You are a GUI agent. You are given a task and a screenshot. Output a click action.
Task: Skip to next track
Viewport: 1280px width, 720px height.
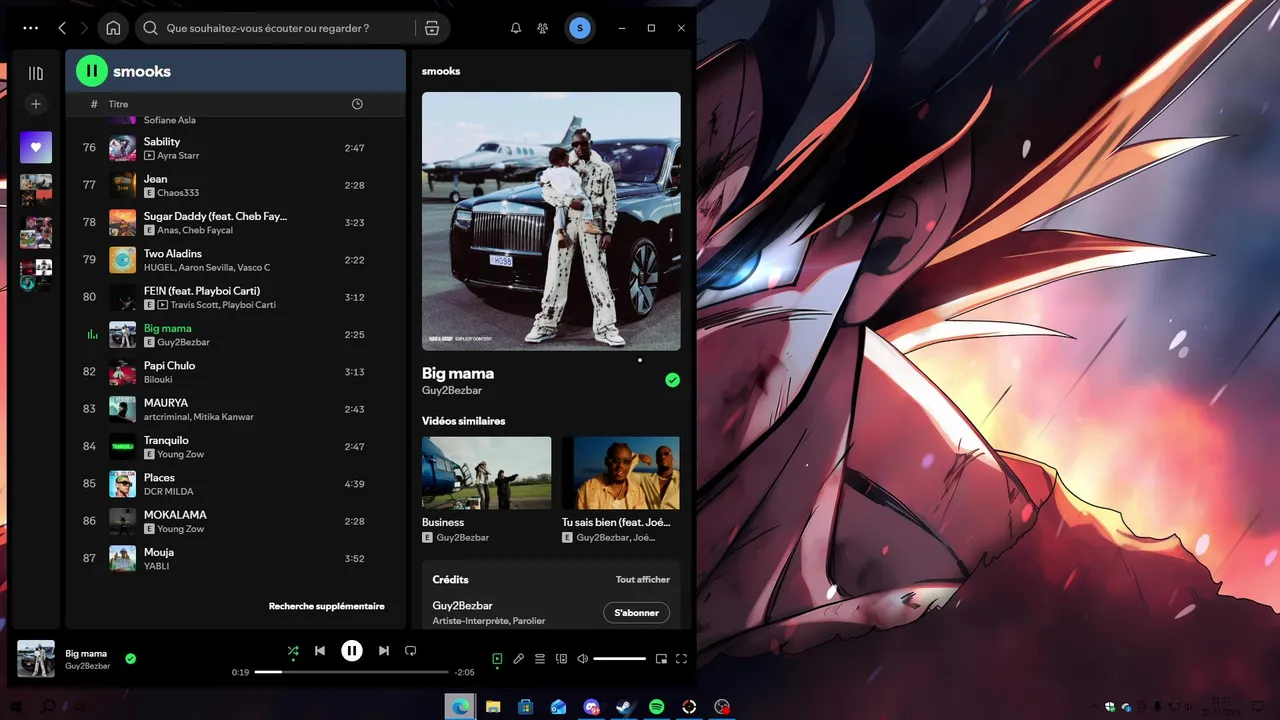tap(383, 651)
